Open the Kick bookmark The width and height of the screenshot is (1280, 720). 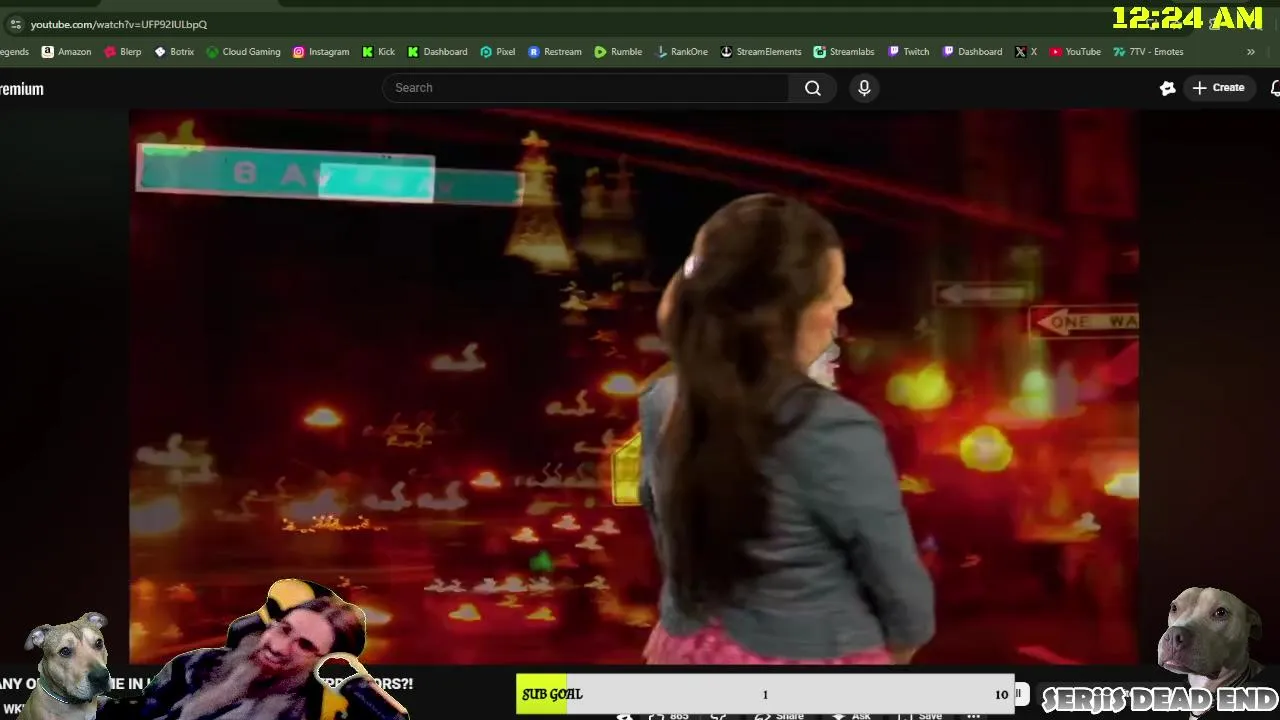[378, 52]
